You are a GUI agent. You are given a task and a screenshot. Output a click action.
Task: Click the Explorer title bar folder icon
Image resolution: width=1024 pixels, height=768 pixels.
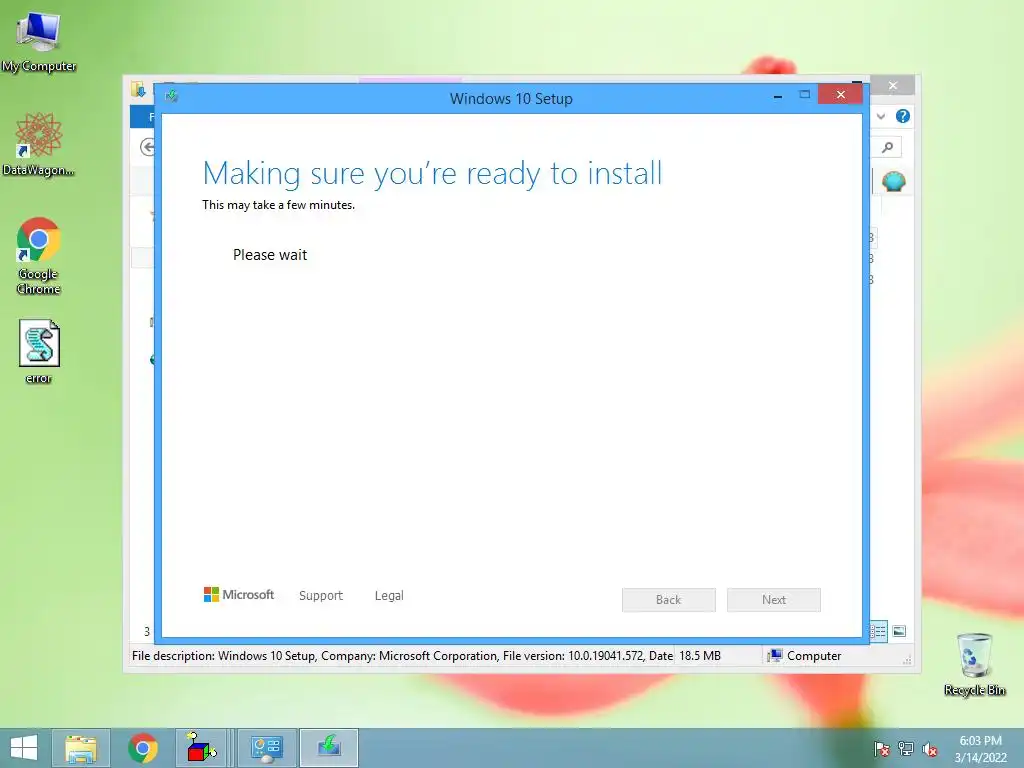pos(138,89)
